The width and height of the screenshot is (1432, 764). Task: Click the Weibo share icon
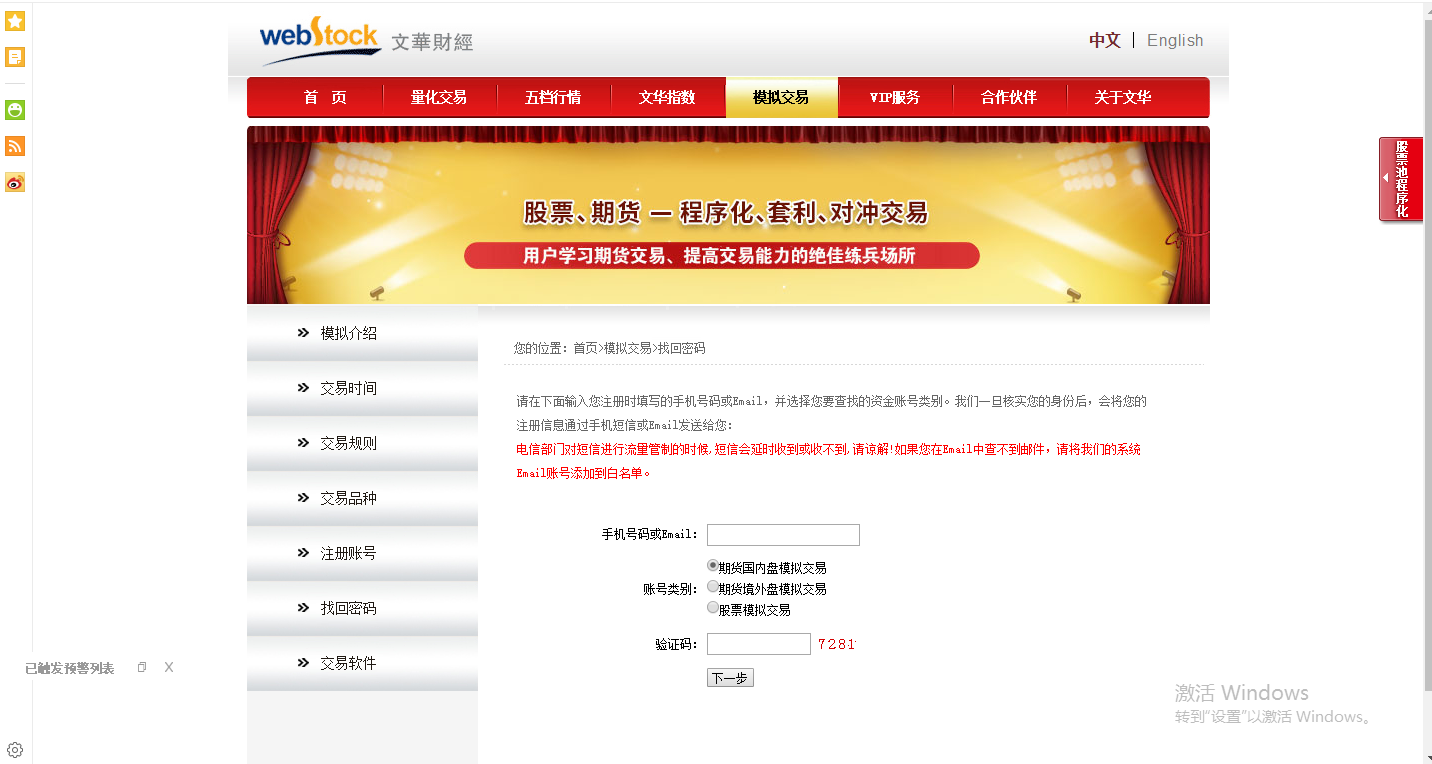(15, 182)
